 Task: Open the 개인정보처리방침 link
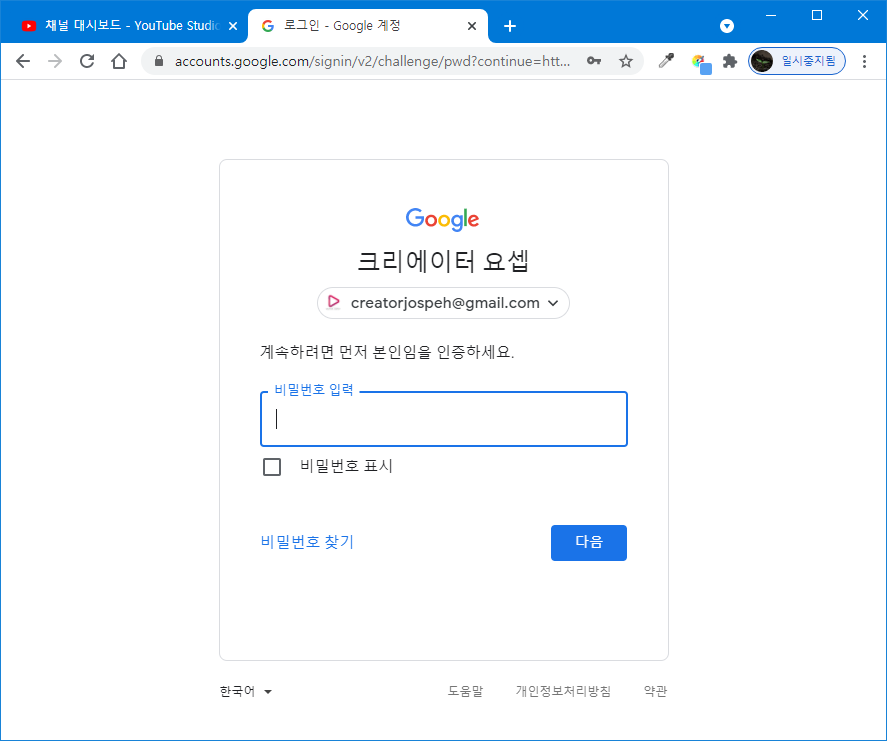tap(563, 691)
